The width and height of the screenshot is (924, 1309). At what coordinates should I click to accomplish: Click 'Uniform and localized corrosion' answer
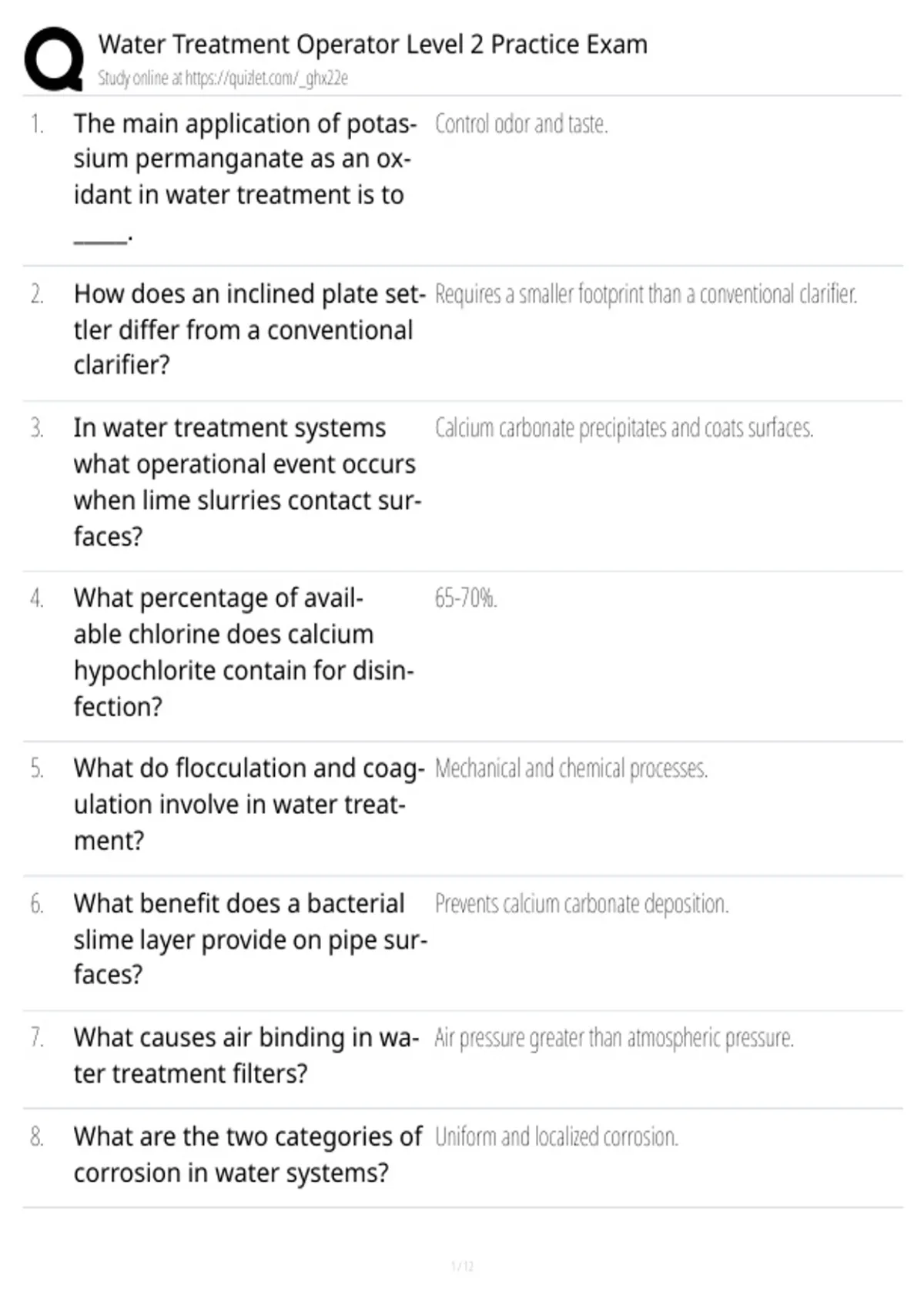(556, 1137)
